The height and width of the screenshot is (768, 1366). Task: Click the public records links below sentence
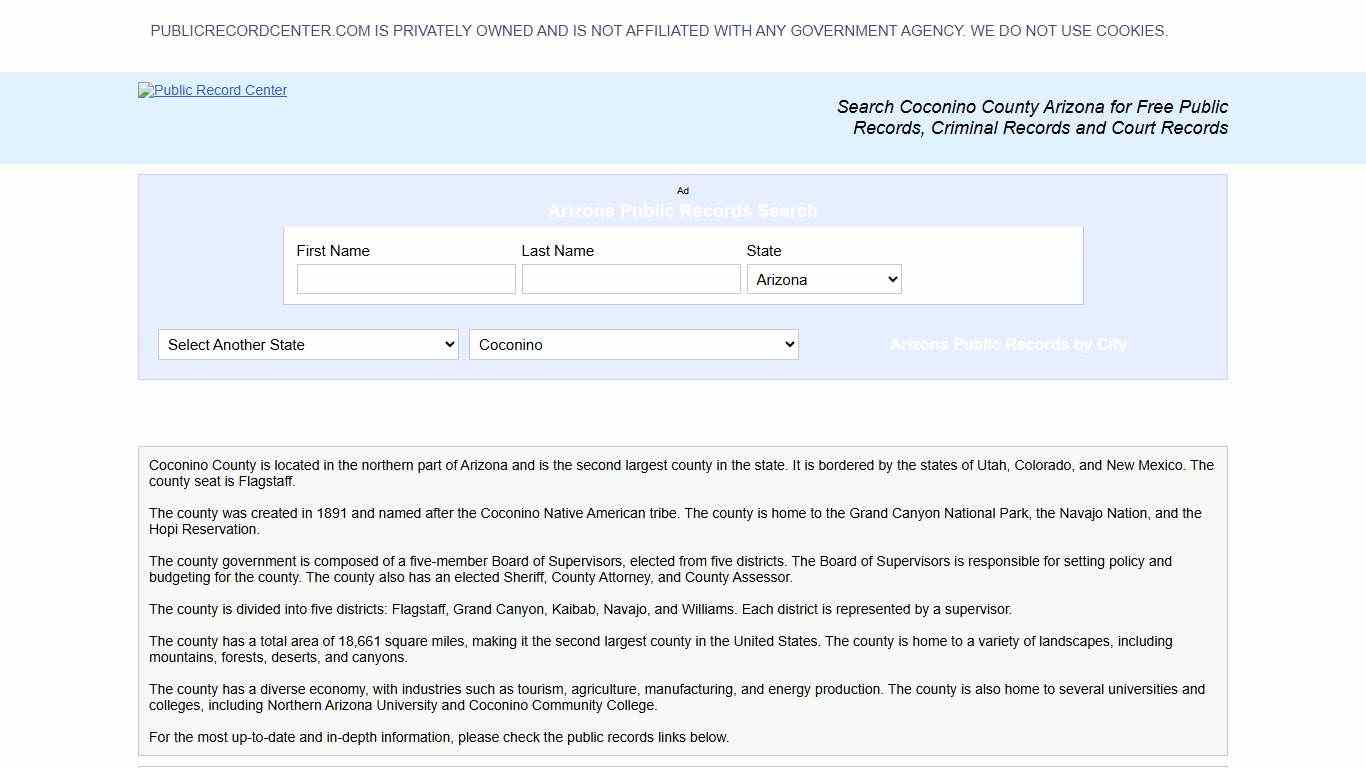439,737
